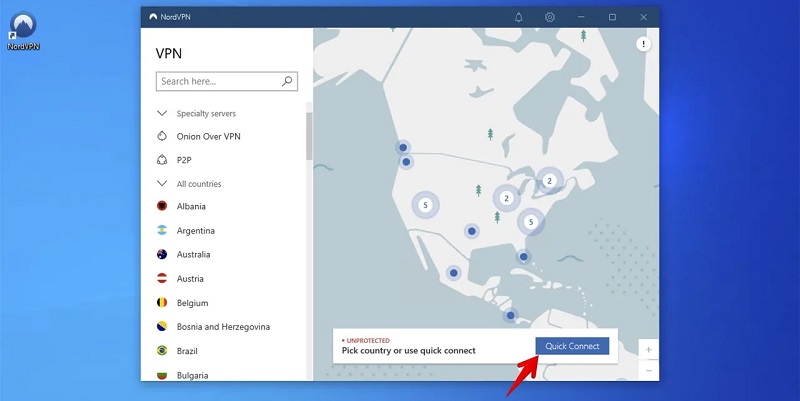Select the Onion Over VPN icon
The width and height of the screenshot is (800, 401).
coord(162,136)
